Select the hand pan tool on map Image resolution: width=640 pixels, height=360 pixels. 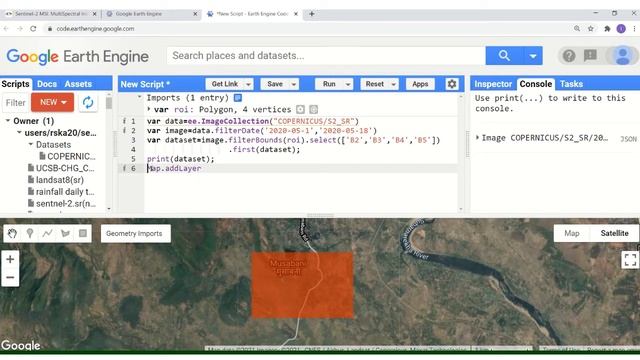(12, 233)
